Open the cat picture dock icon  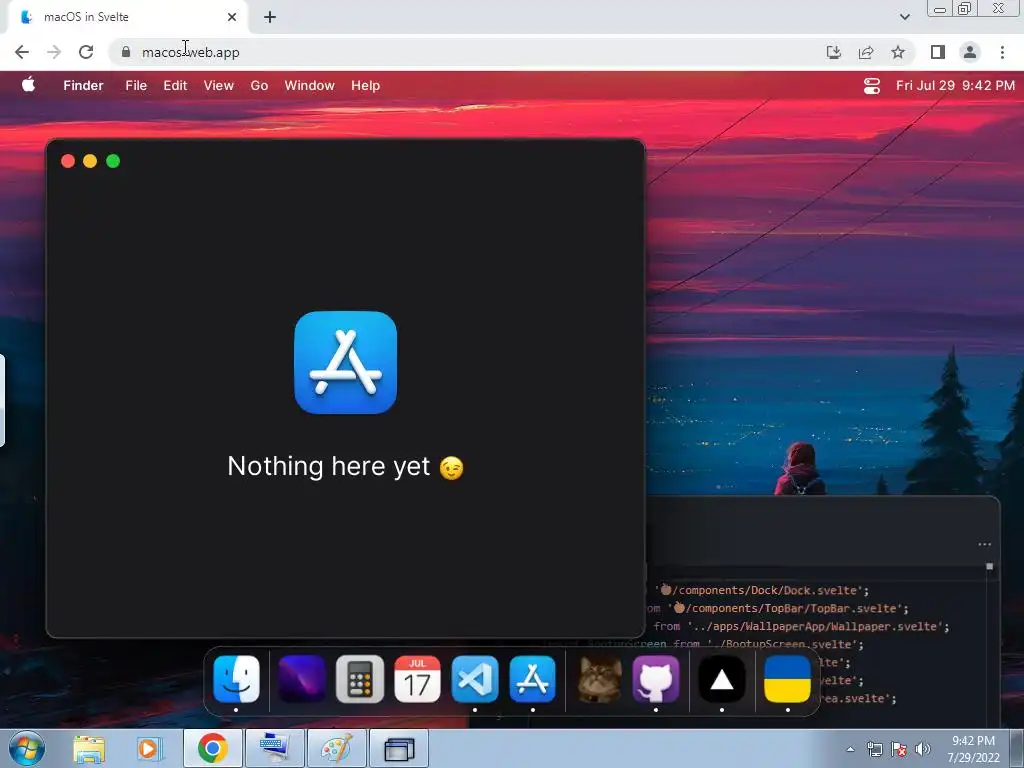point(599,679)
